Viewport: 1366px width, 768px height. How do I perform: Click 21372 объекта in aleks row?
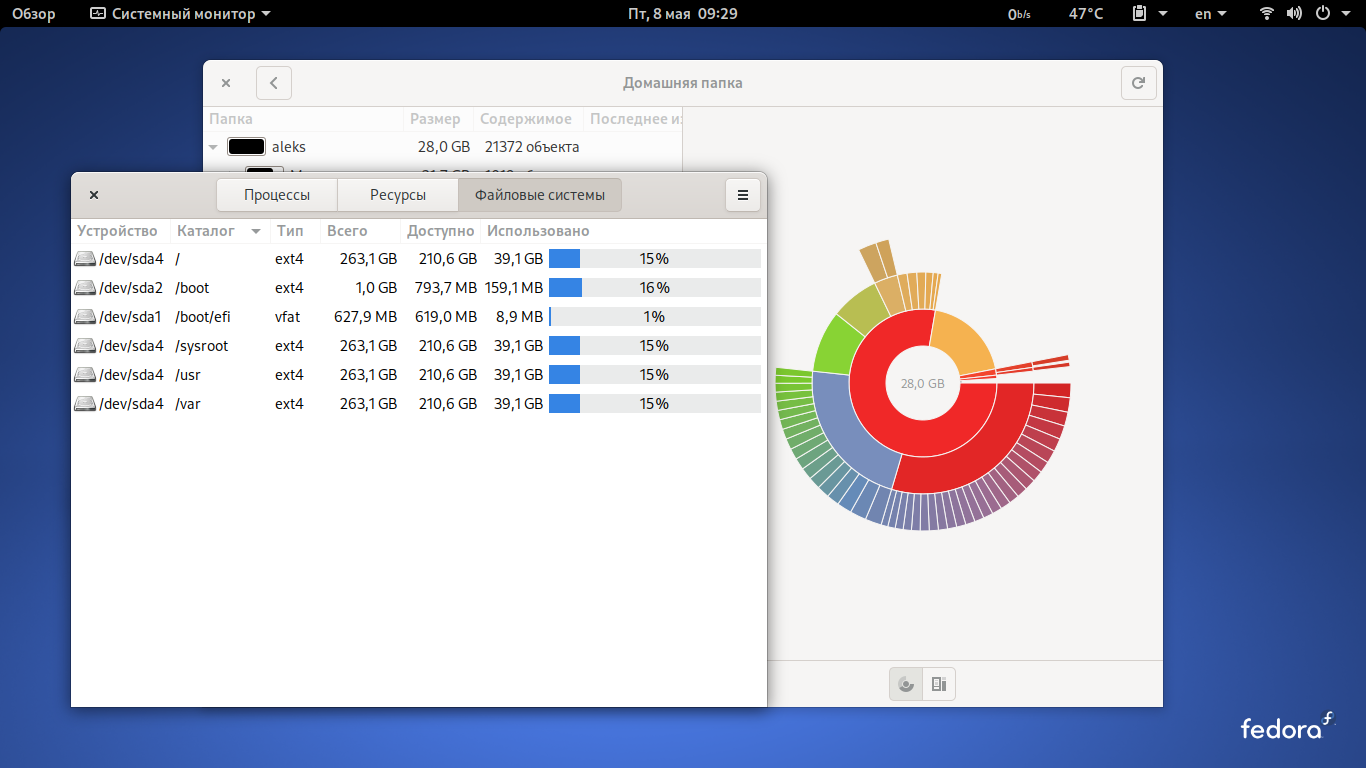tap(532, 147)
